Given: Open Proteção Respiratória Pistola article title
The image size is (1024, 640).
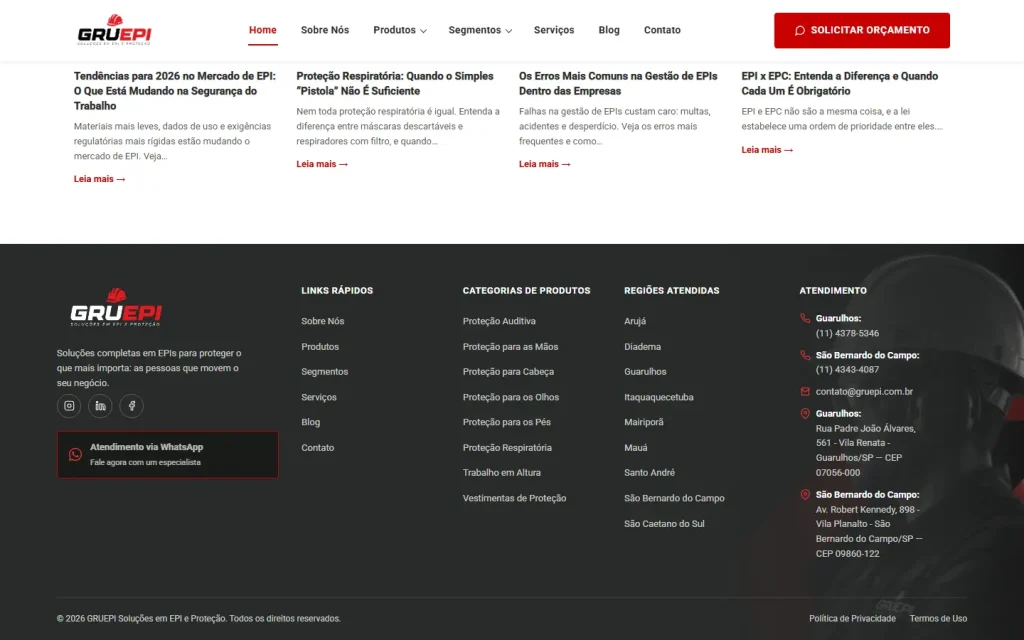Looking at the screenshot, I should pos(395,83).
